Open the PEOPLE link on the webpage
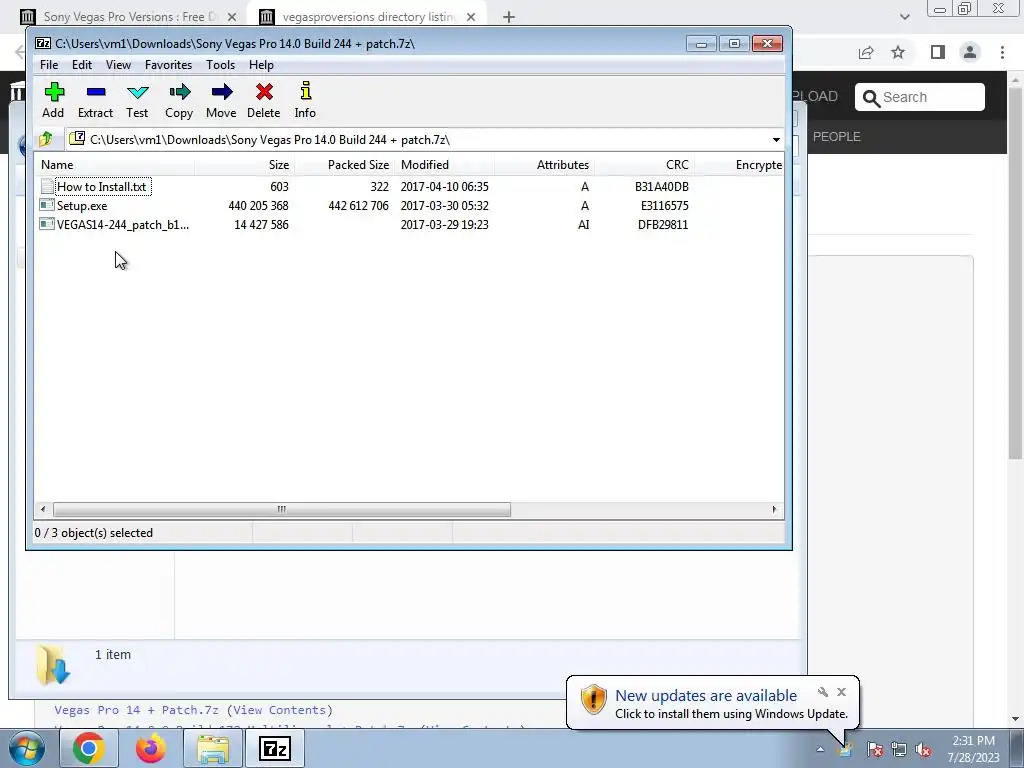The width and height of the screenshot is (1024, 768). (836, 136)
